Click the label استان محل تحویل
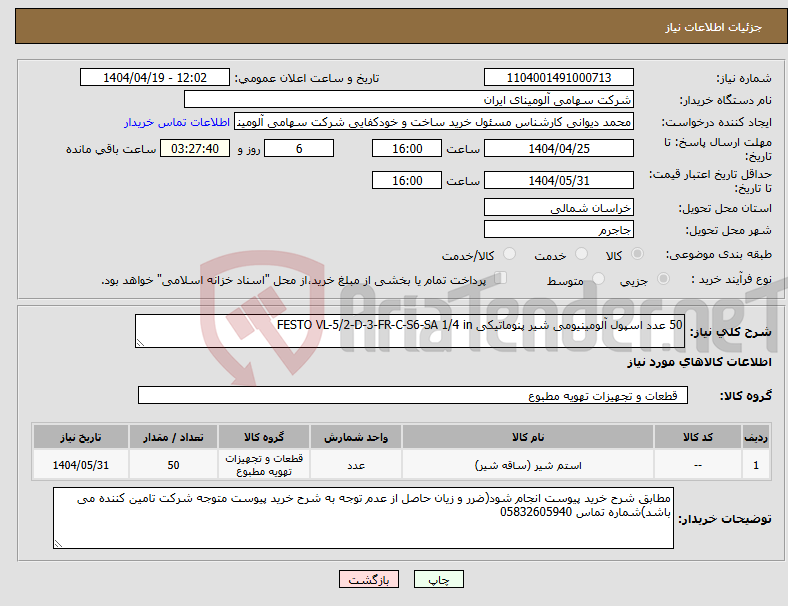 725,208
